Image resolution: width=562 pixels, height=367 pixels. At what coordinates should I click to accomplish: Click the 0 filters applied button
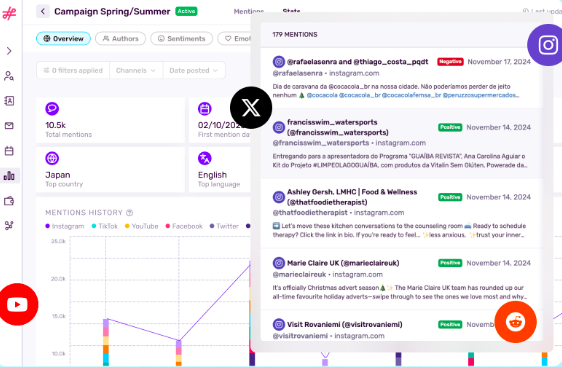pyautogui.click(x=73, y=71)
